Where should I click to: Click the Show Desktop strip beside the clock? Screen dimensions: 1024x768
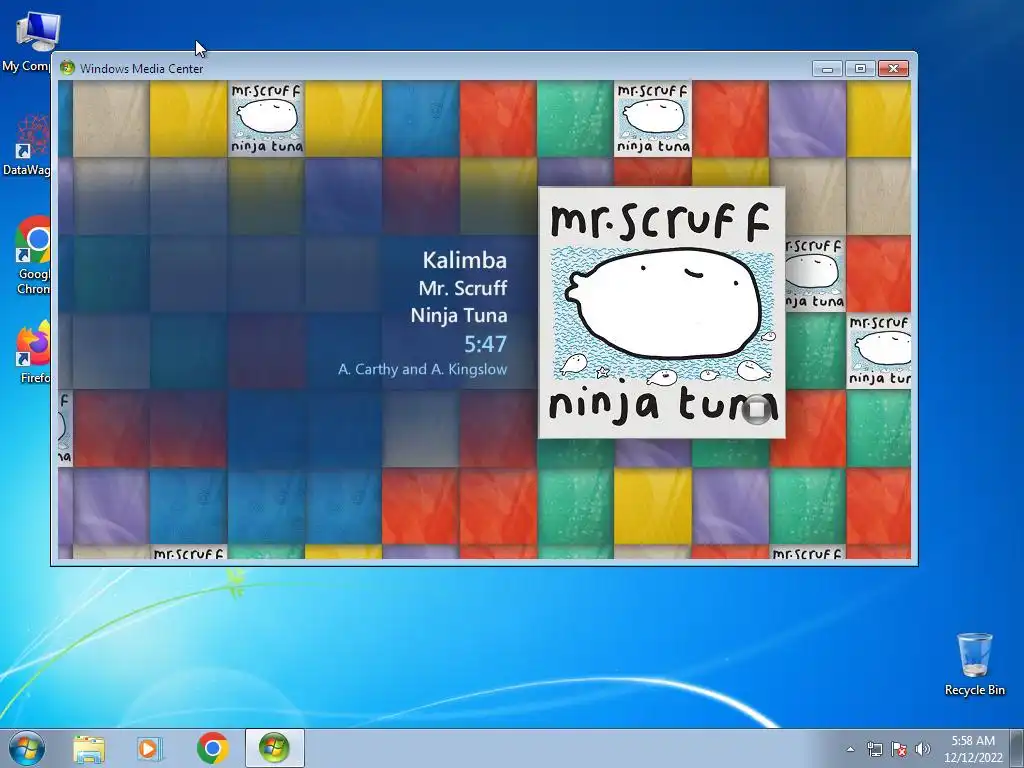(1017, 749)
